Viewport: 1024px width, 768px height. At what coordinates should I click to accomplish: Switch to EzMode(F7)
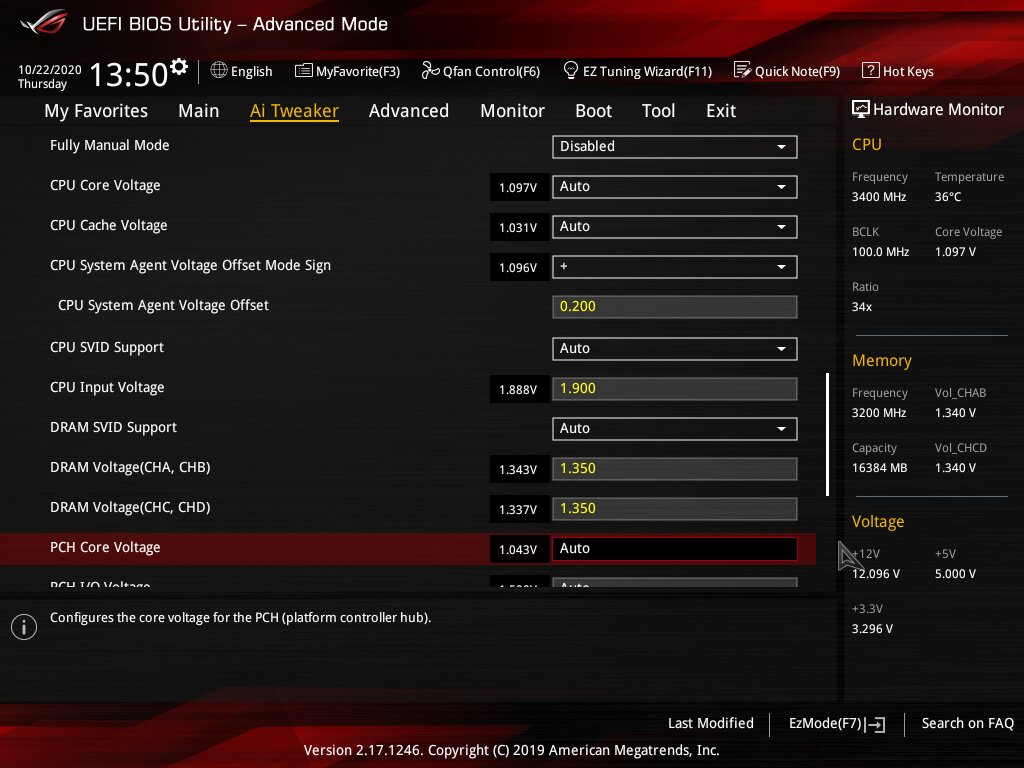tap(837, 724)
